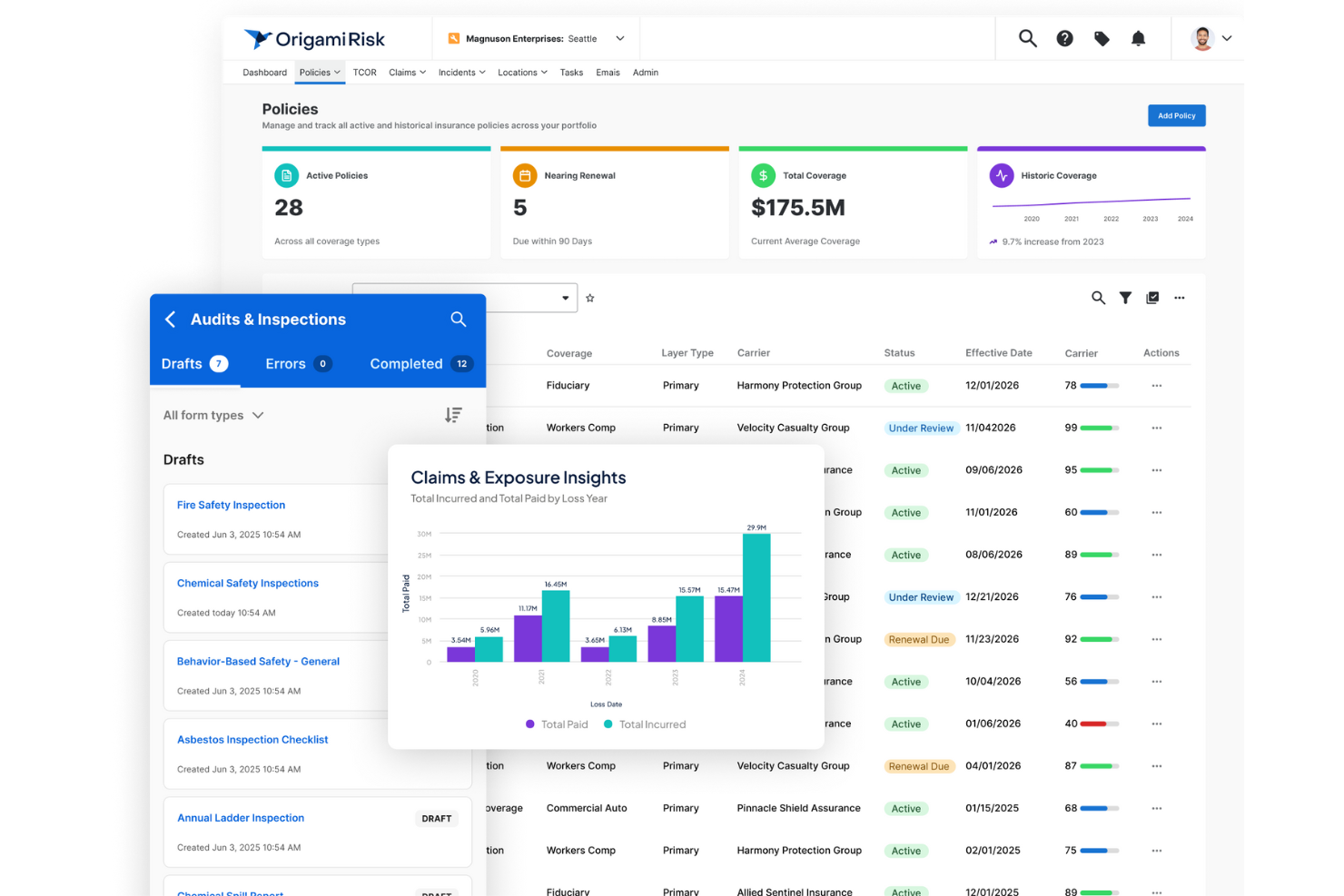The width and height of the screenshot is (1344, 896).
Task: Click the sort order icon in drafts panel
Action: click(x=453, y=415)
